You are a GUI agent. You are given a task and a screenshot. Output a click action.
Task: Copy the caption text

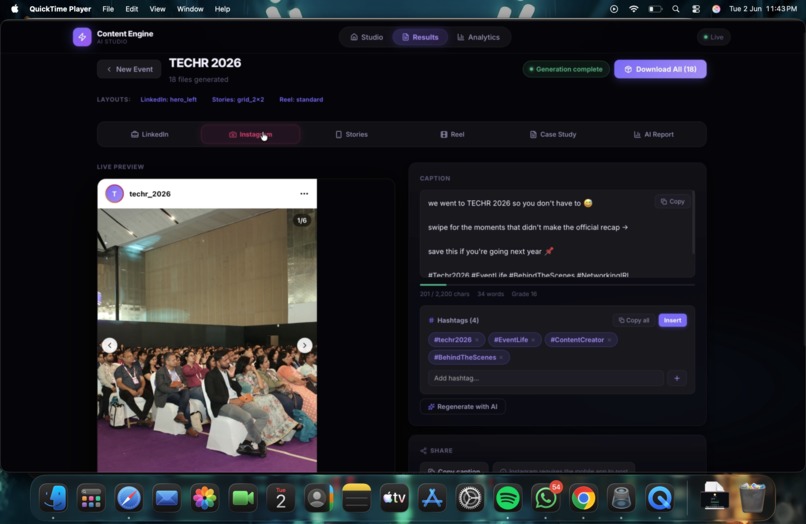(672, 202)
